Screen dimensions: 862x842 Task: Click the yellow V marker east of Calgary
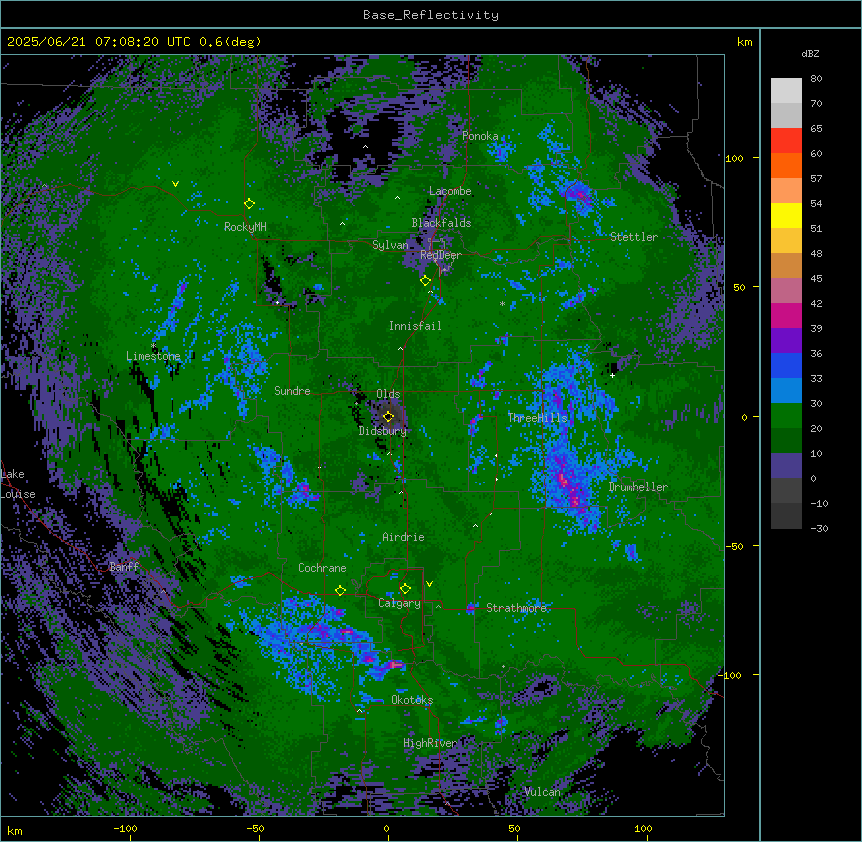(429, 584)
